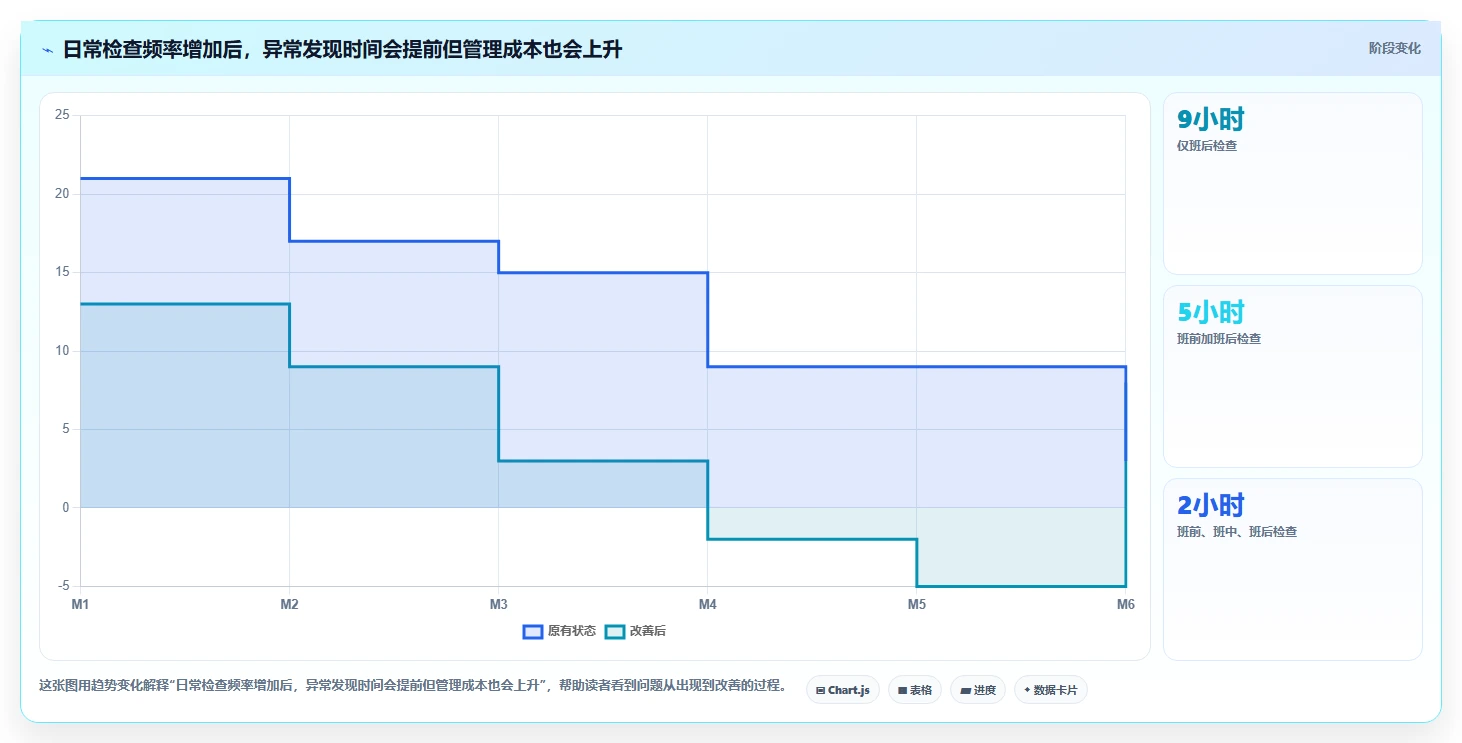This screenshot has width=1462, height=743.
Task: Click the sparkle icon in 数据卡片 chip
Action: point(1027,690)
